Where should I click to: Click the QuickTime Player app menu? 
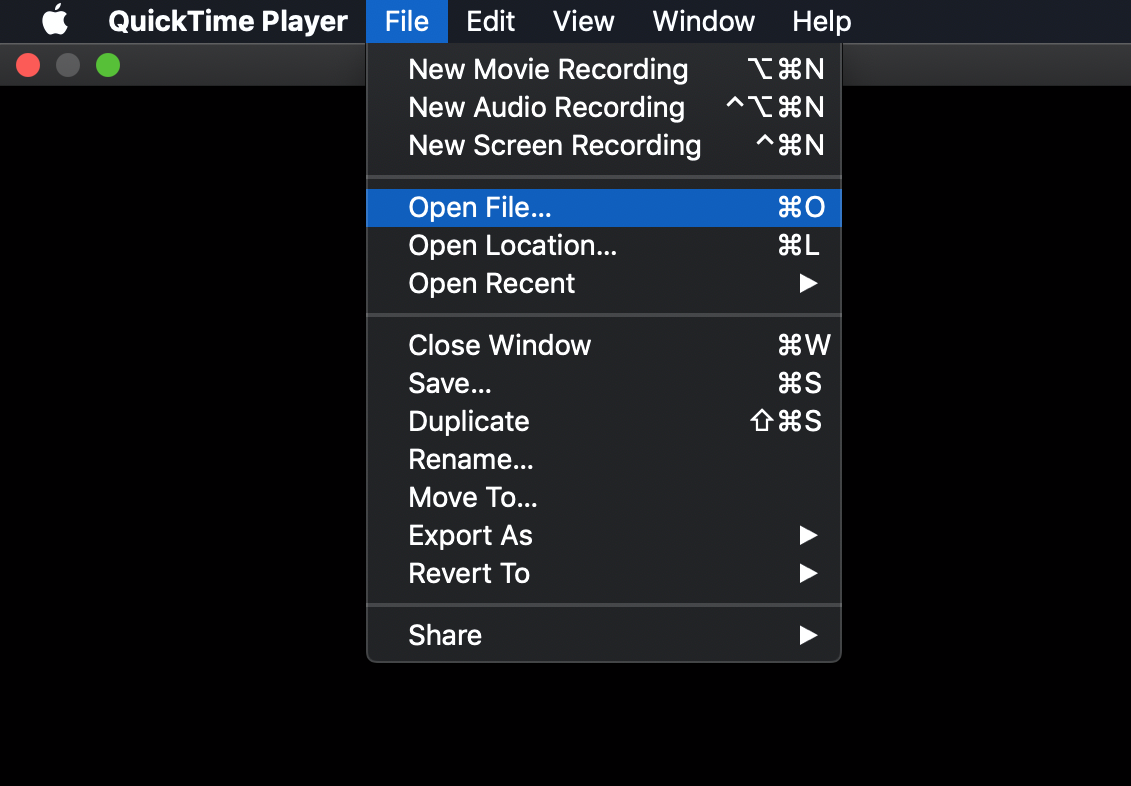(228, 21)
